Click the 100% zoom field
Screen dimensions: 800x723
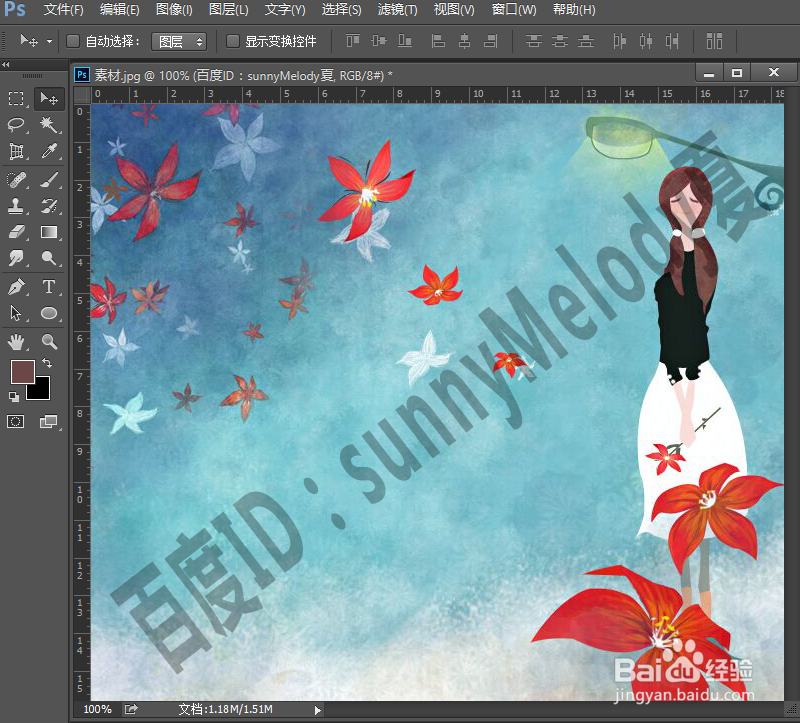(97, 709)
